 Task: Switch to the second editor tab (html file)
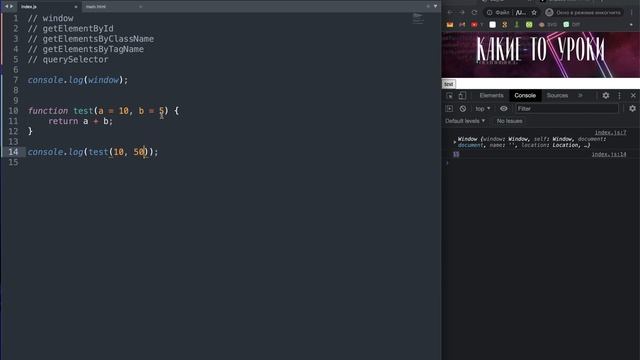click(x=113, y=7)
